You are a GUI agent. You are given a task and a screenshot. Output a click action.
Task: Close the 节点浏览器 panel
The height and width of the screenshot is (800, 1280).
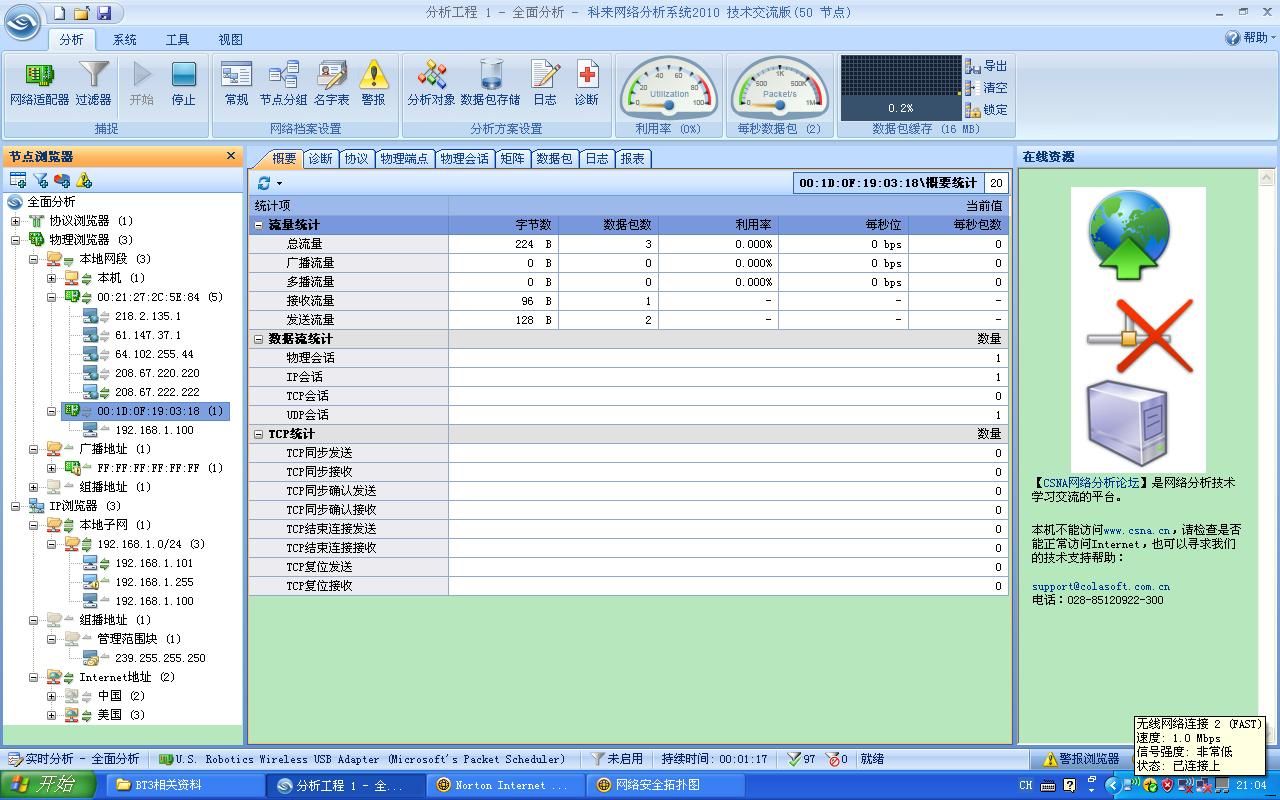coord(231,156)
